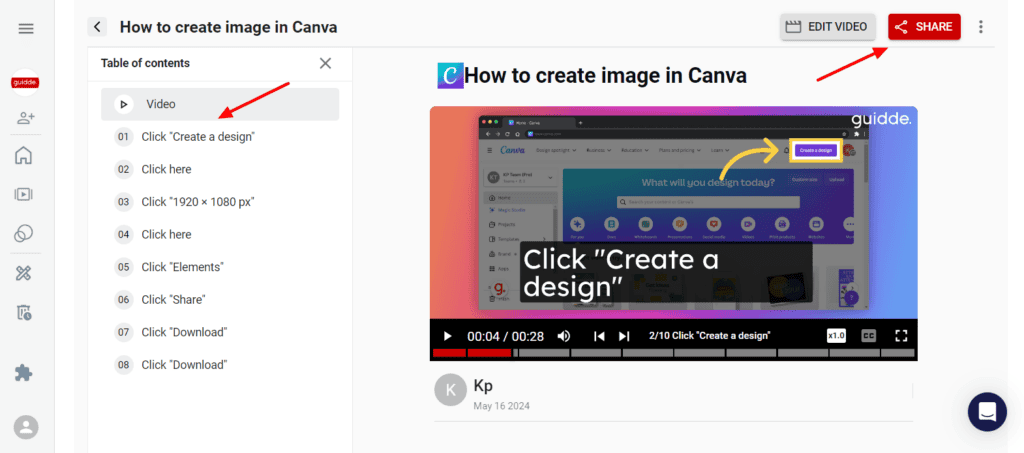Open the puzzle piece extensions icon

(x=24, y=373)
